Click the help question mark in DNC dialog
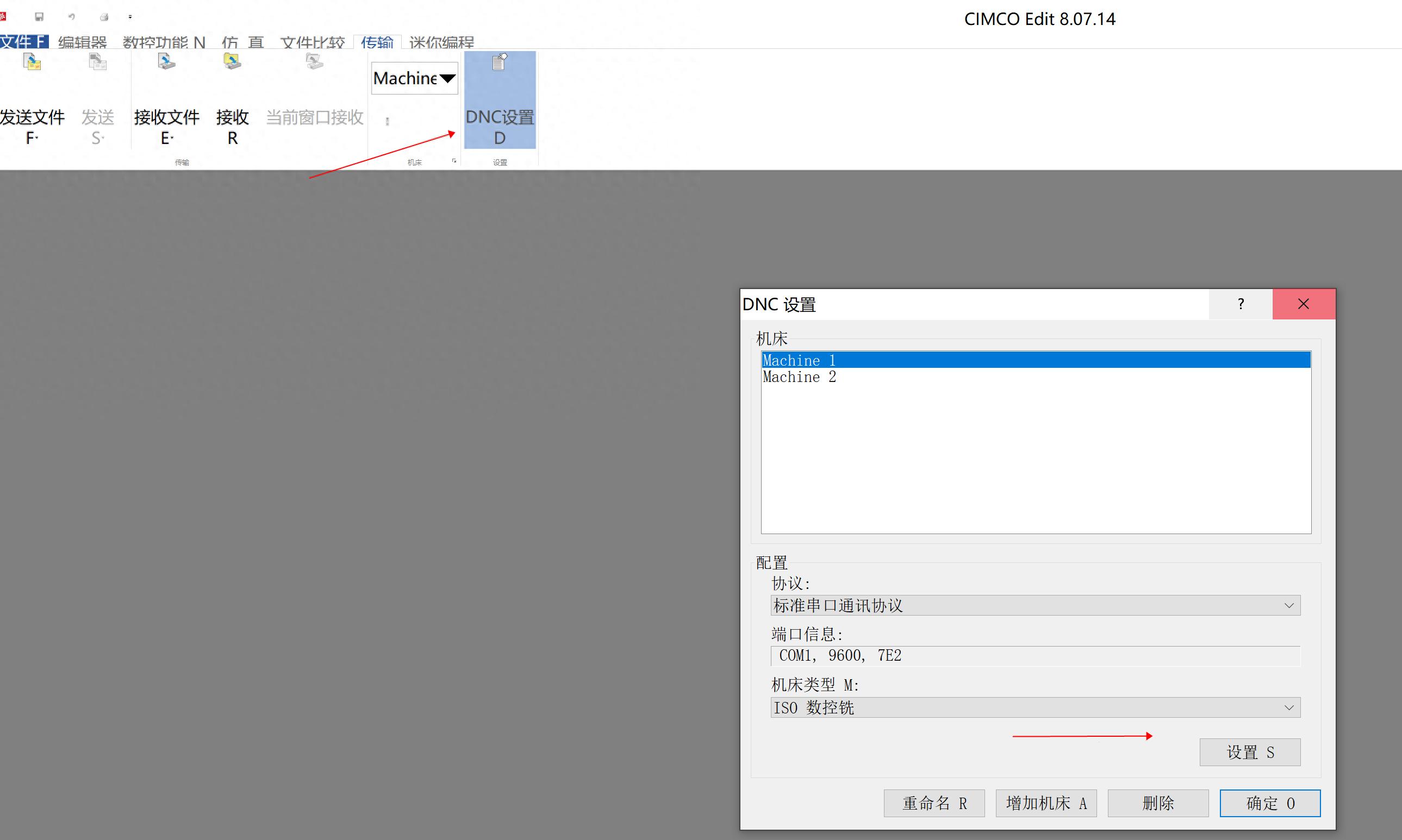 [x=1240, y=304]
